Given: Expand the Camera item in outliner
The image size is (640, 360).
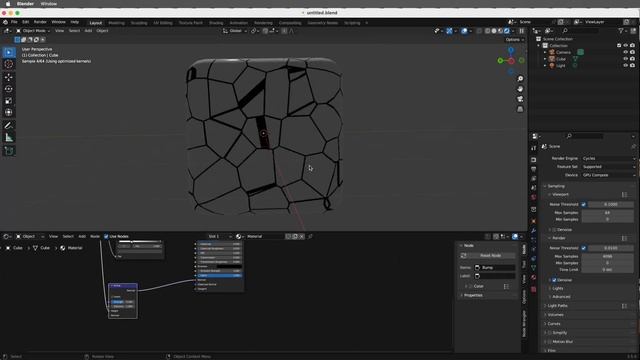Looking at the screenshot, I should point(545,52).
